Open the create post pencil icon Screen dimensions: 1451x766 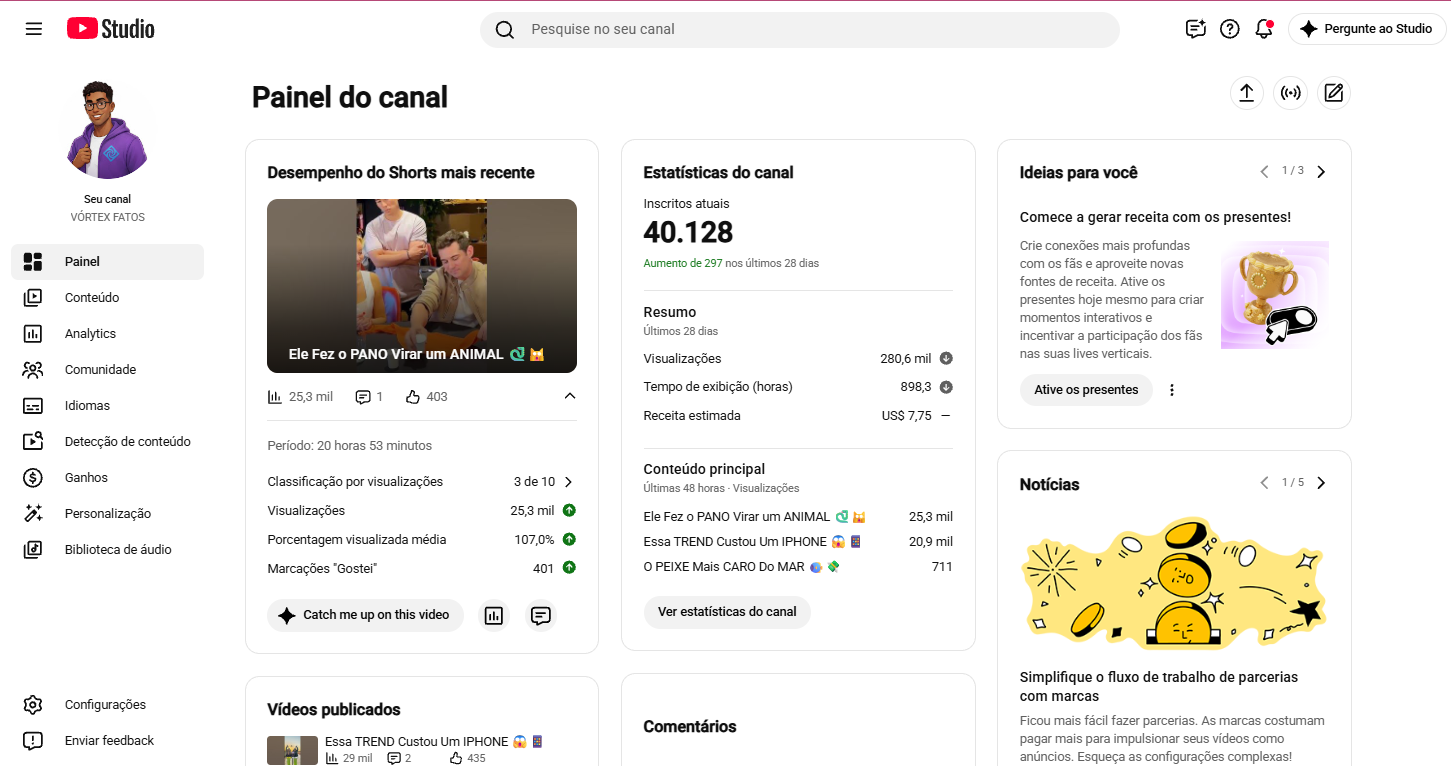1333,93
